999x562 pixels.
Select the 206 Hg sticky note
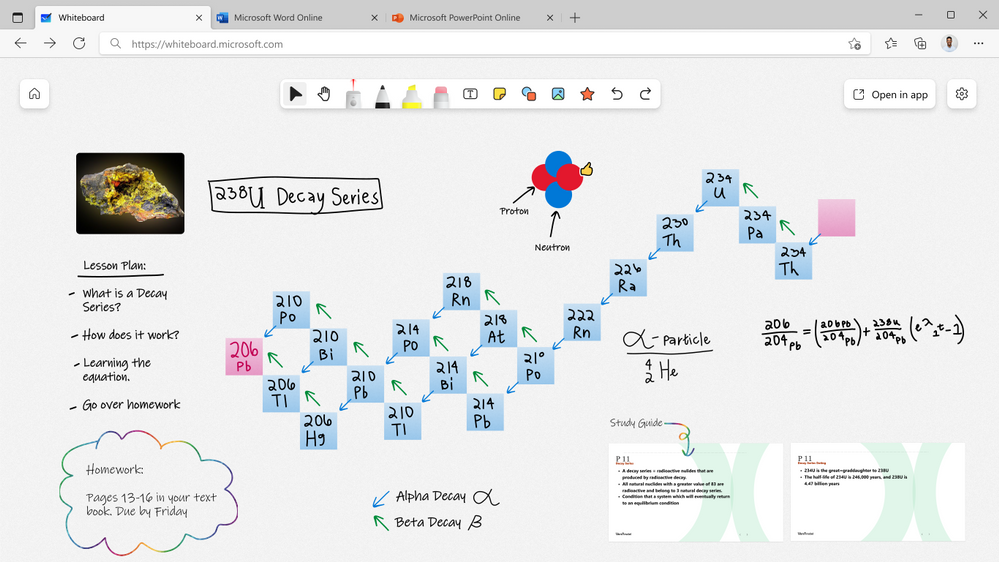(319, 430)
